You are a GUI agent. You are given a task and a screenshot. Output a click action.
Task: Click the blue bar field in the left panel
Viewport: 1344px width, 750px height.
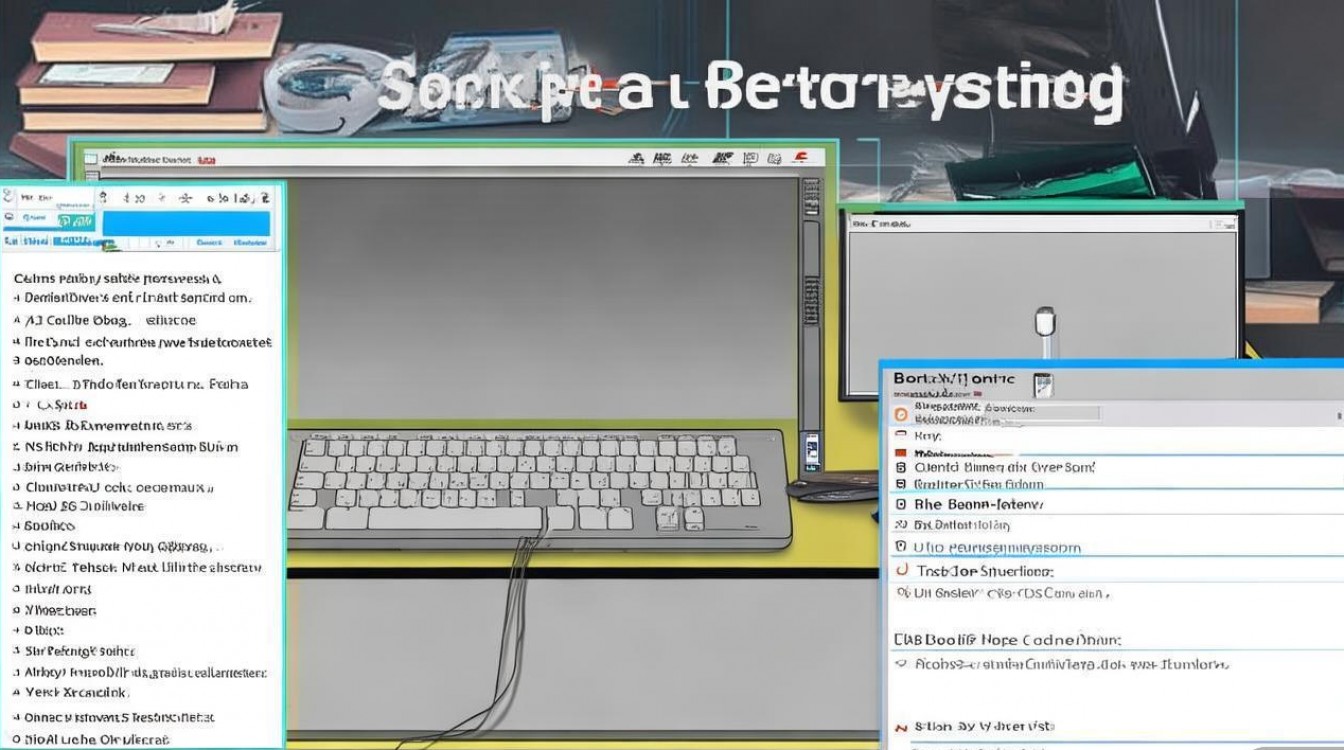(x=186, y=222)
